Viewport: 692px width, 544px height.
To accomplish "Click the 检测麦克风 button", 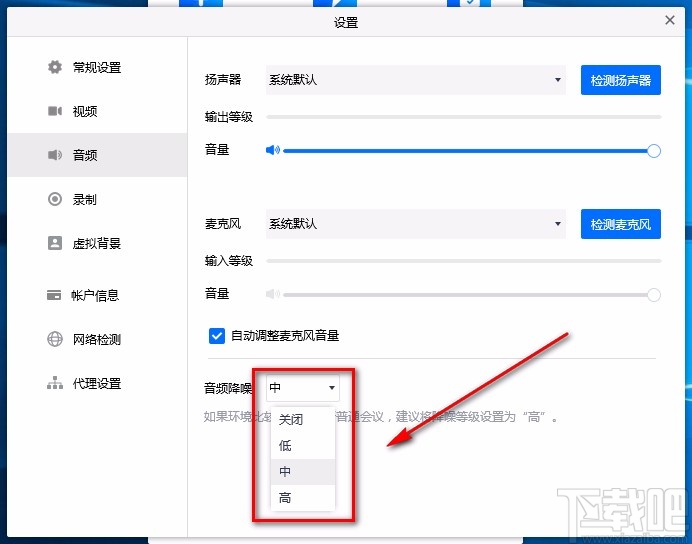I will (x=621, y=224).
